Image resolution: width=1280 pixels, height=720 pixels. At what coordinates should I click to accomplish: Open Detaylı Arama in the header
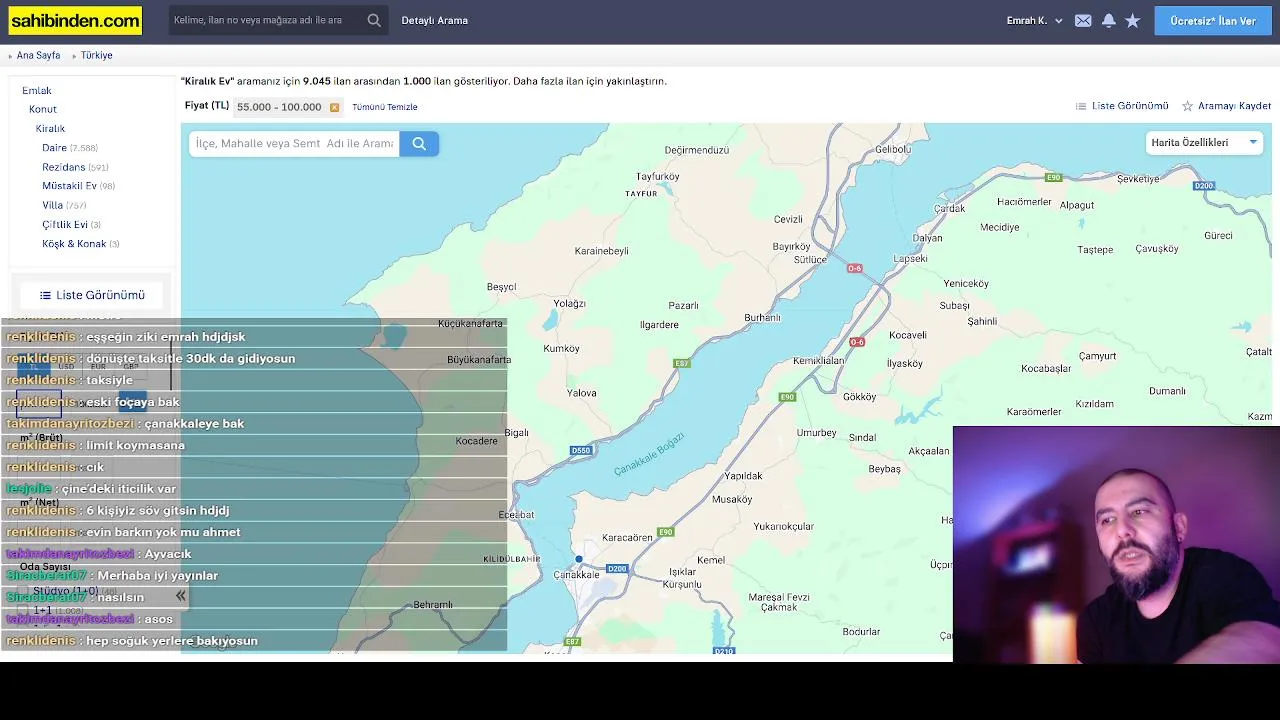click(434, 20)
